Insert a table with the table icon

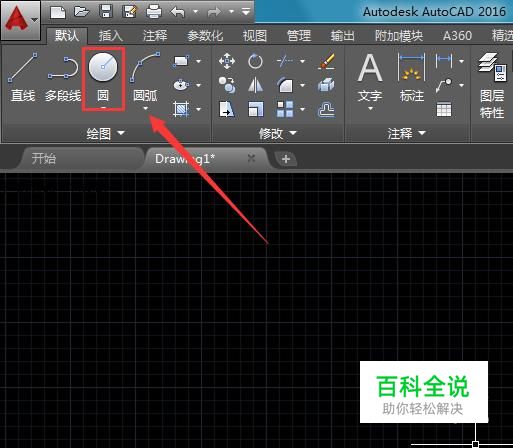click(x=444, y=109)
